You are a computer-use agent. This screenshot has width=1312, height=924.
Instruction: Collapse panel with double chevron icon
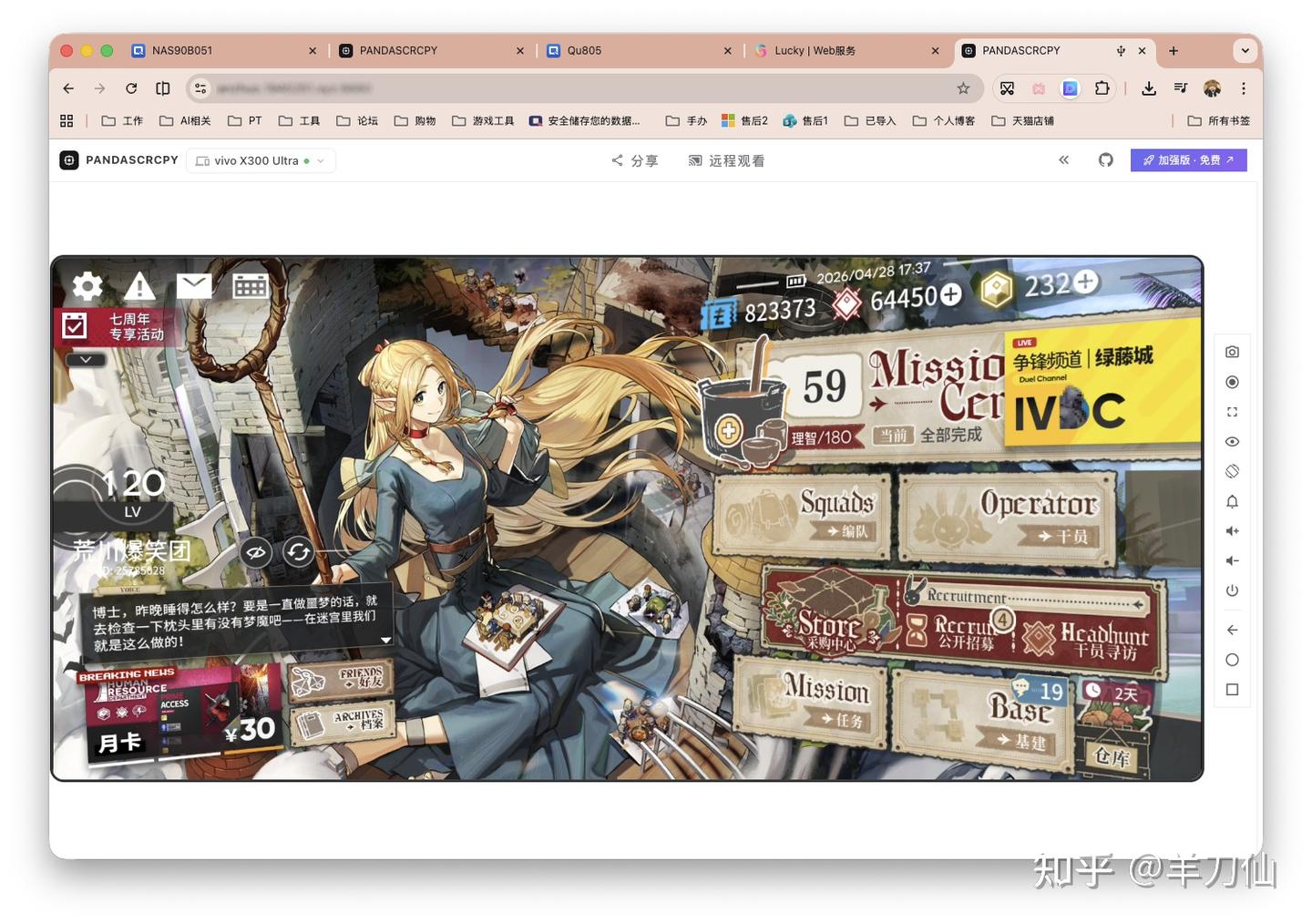[x=1063, y=160]
